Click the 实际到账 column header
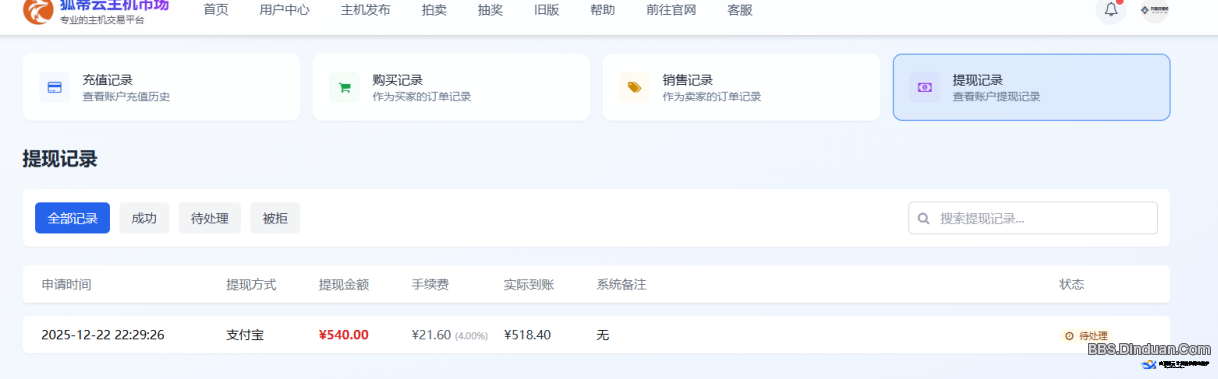The width and height of the screenshot is (1218, 379). [529, 285]
